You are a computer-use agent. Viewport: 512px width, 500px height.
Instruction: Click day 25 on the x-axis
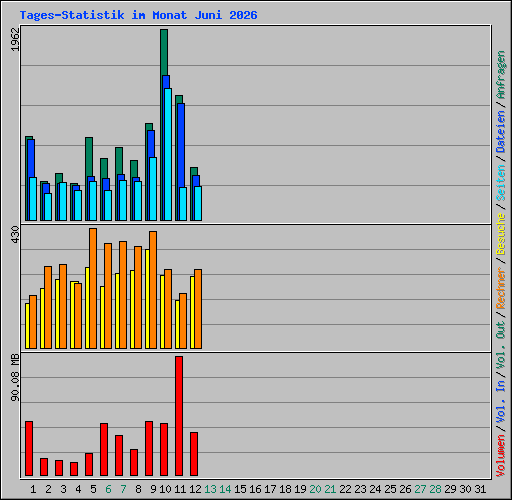(x=390, y=489)
